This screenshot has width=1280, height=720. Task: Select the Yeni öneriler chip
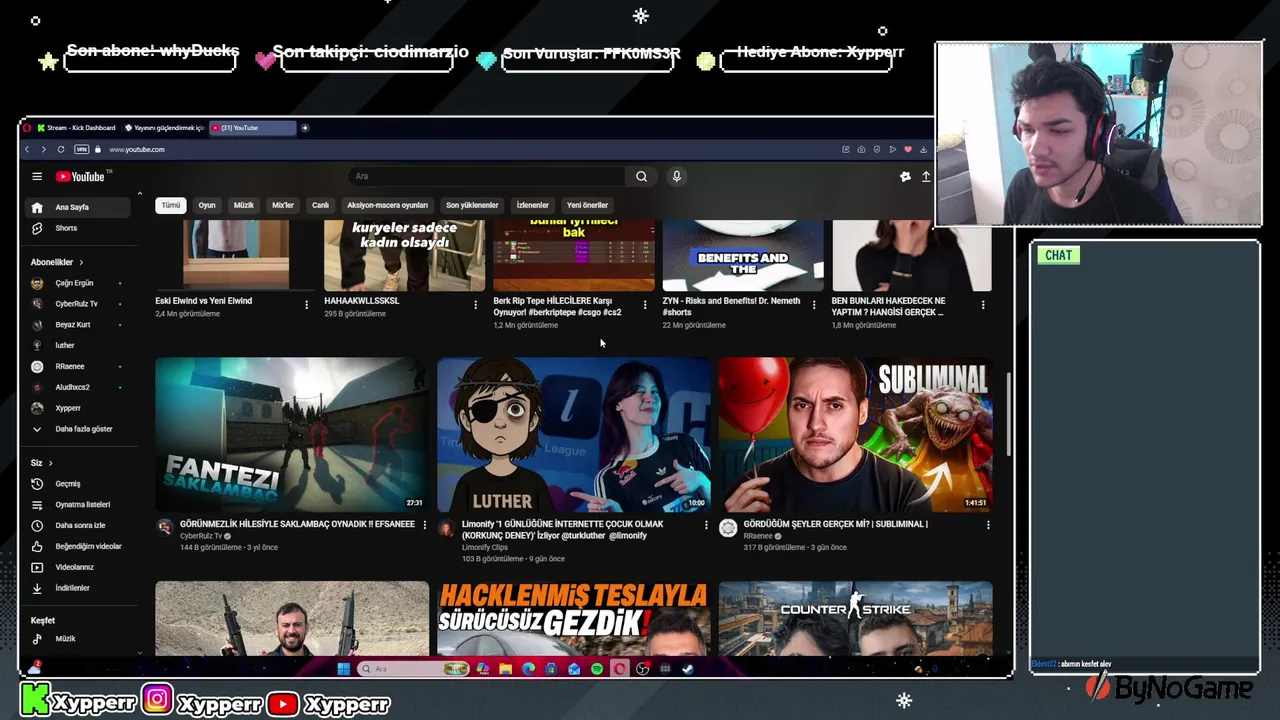(587, 205)
